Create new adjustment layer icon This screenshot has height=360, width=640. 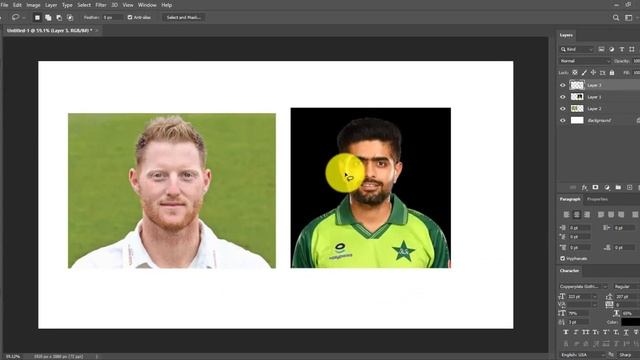607,187
